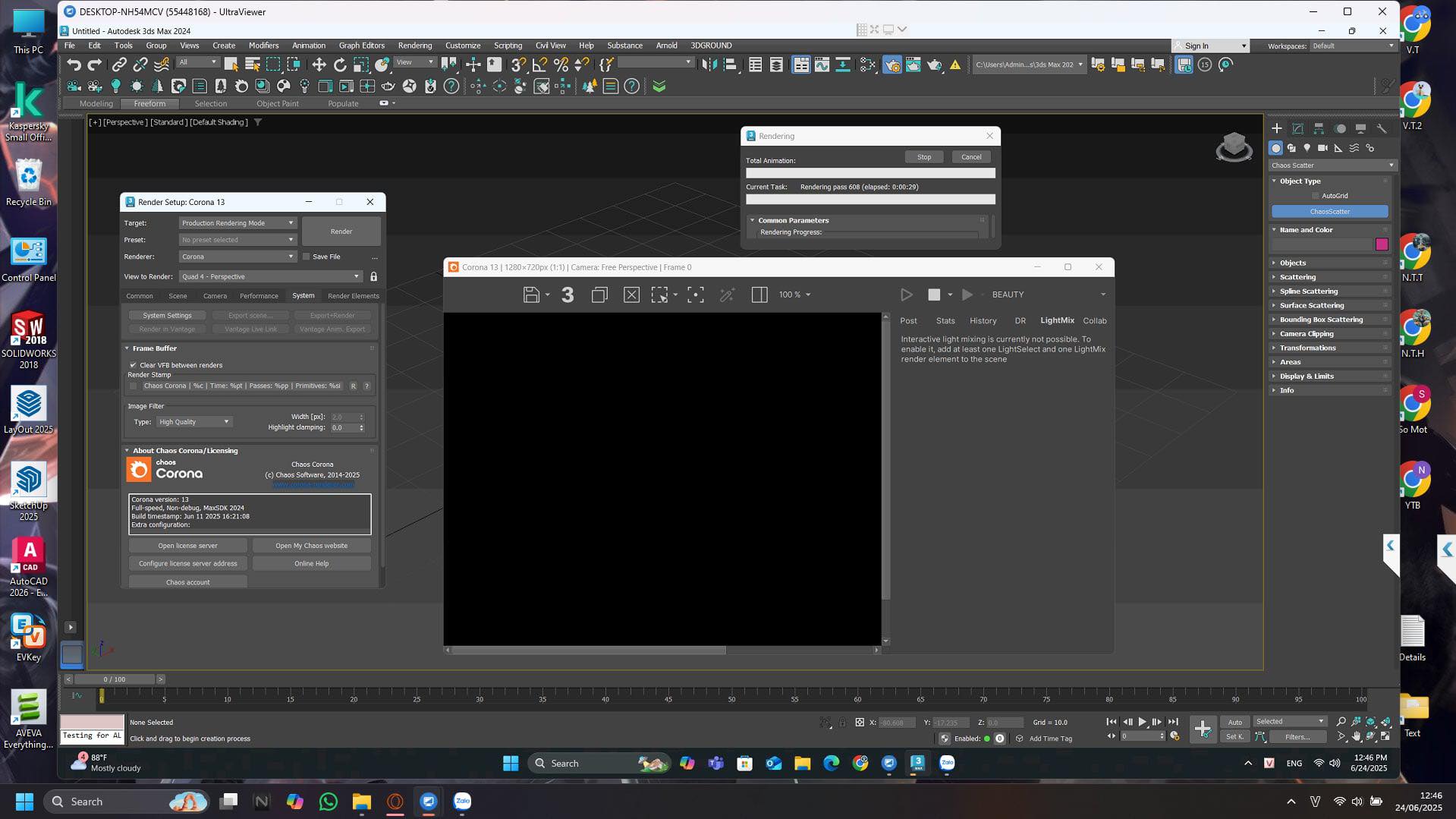The width and height of the screenshot is (1456, 819).
Task: Toggle Clear VFB between renders checkbox
Action: click(134, 365)
